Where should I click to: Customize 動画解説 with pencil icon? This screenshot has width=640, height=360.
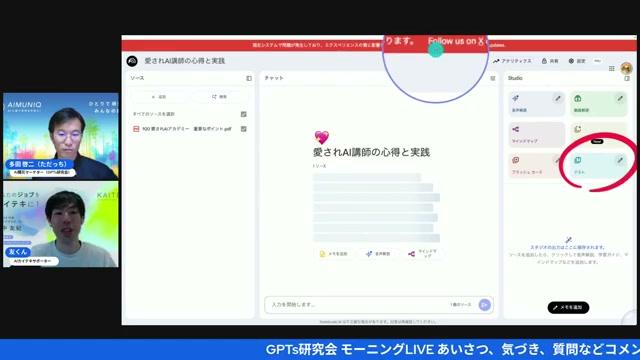point(620,98)
